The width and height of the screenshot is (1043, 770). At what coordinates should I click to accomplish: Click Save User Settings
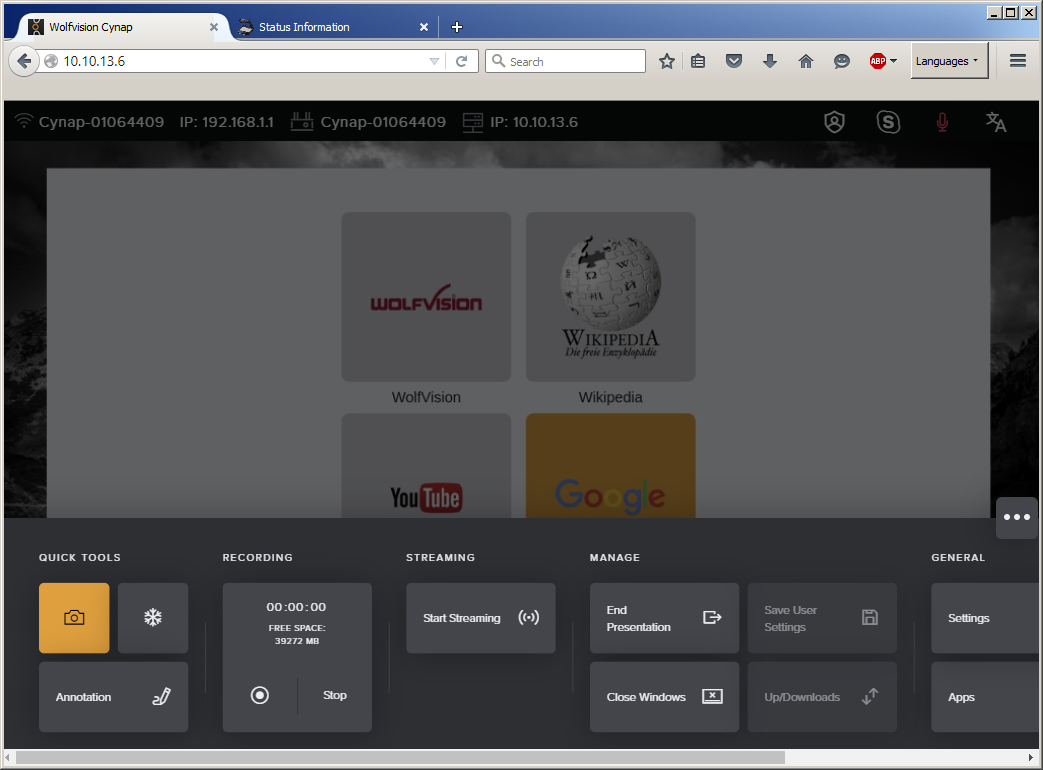822,618
